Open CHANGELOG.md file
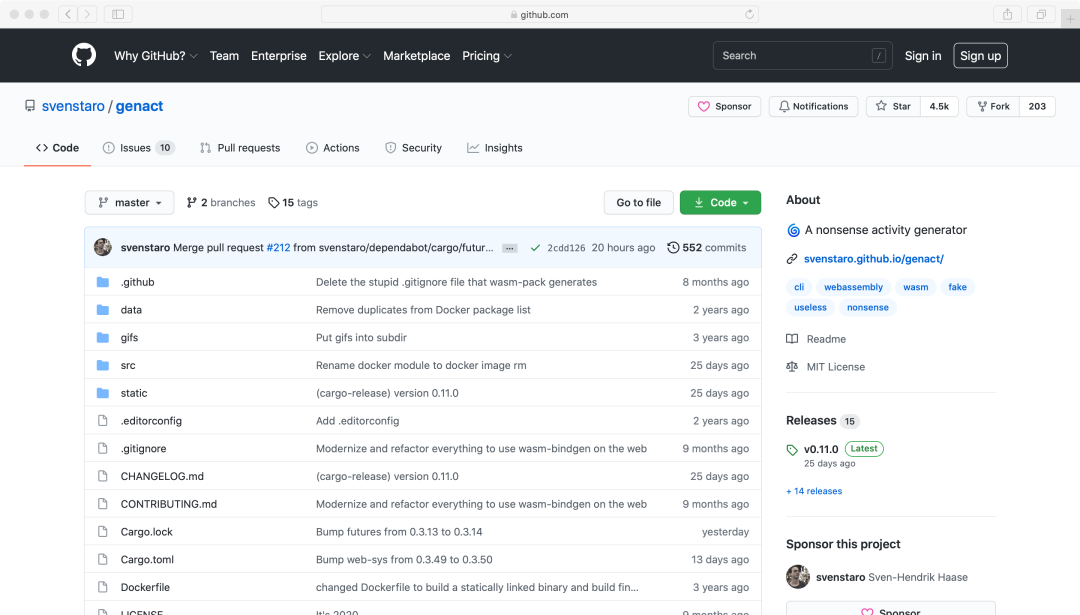The image size is (1080, 615). coord(162,476)
